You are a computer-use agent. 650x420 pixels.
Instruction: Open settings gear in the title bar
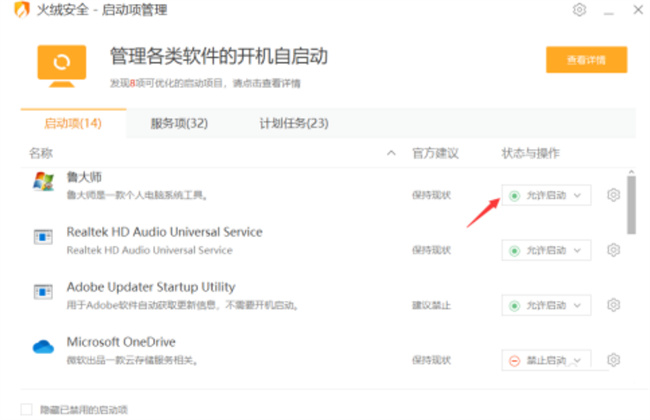pos(580,10)
